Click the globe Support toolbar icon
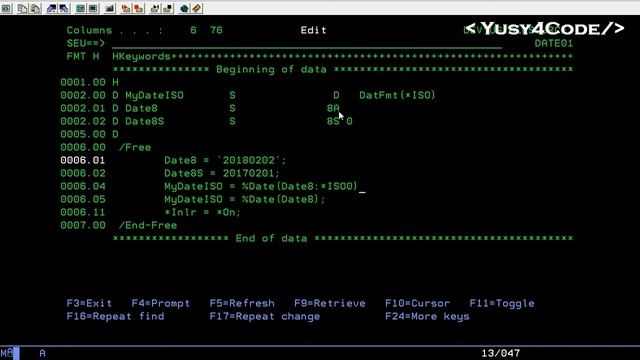Image resolution: width=640 pixels, height=360 pixels. click(x=184, y=8)
